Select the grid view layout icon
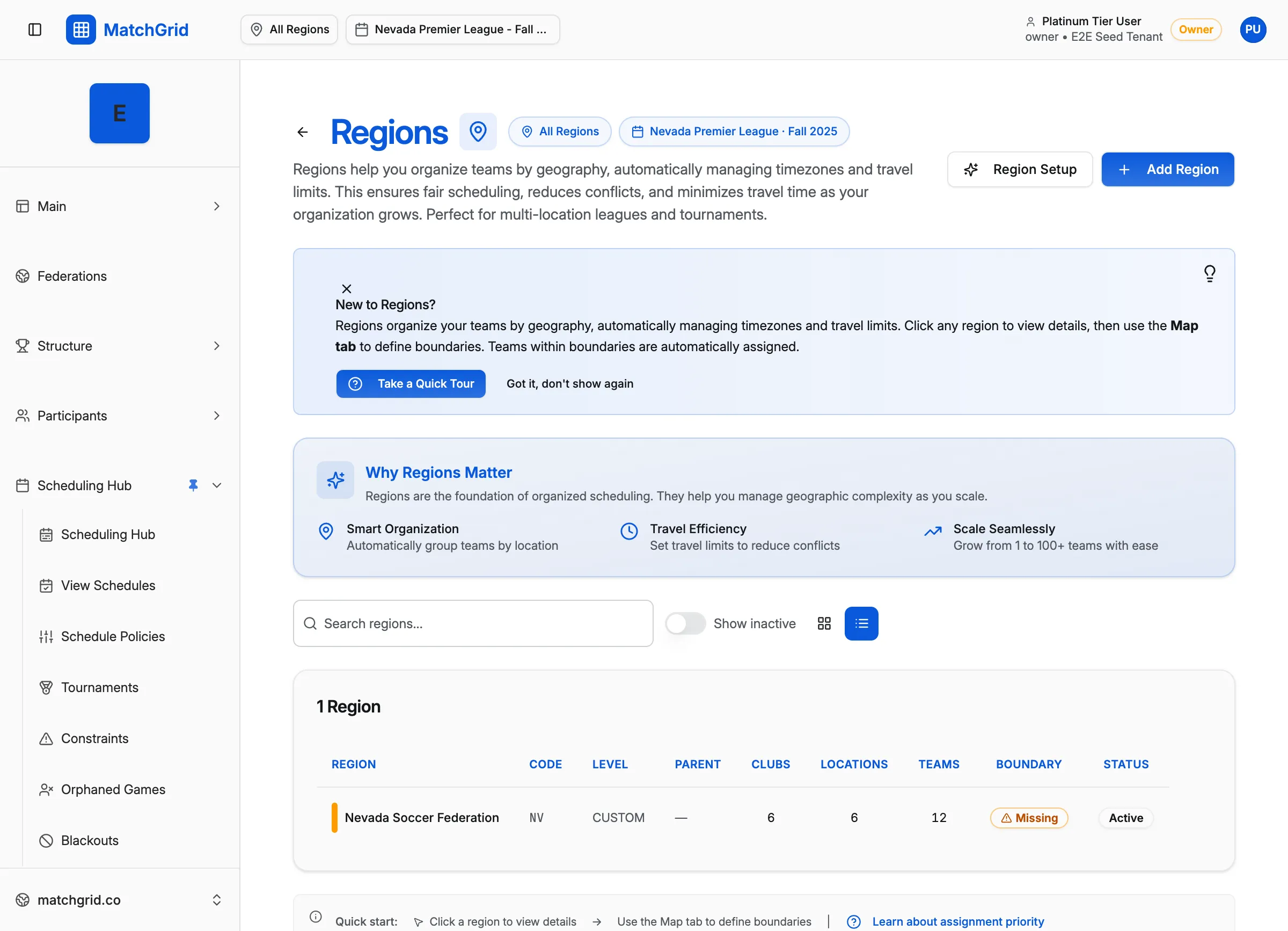The image size is (1288, 931). 824,623
